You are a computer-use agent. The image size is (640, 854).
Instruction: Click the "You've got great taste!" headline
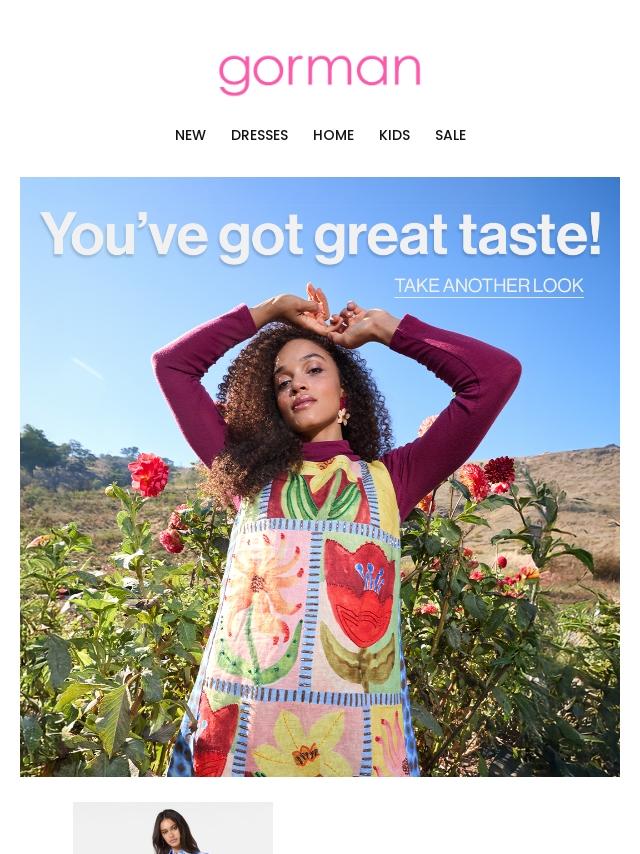321,235
